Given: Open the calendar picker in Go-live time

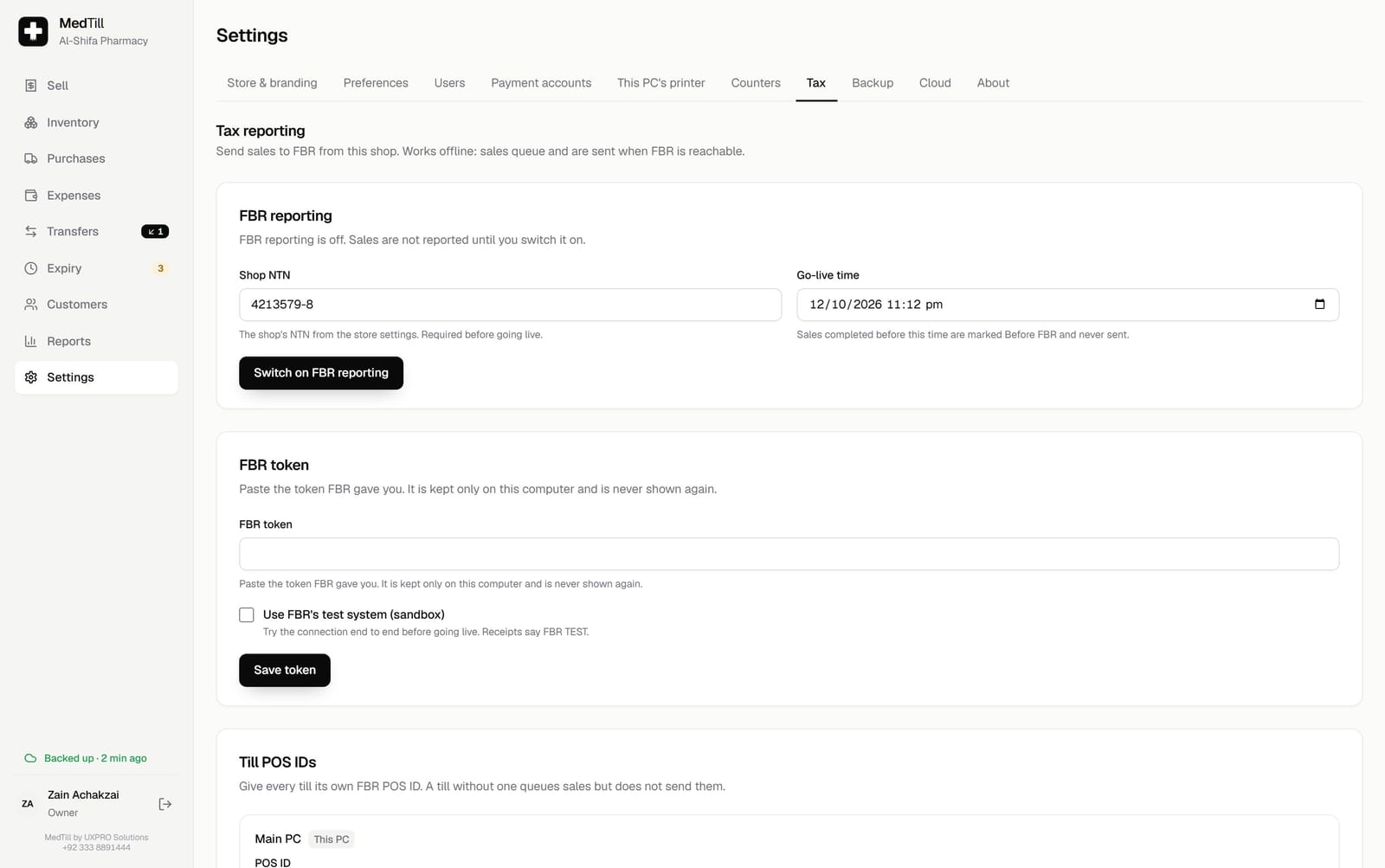Looking at the screenshot, I should tap(1319, 305).
